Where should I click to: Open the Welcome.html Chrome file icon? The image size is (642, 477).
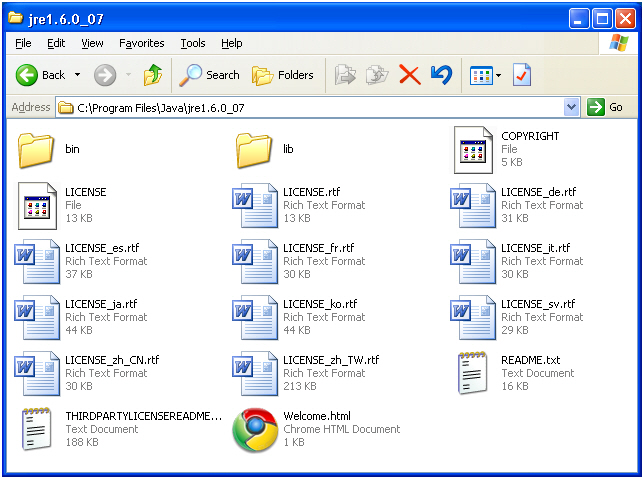point(254,429)
